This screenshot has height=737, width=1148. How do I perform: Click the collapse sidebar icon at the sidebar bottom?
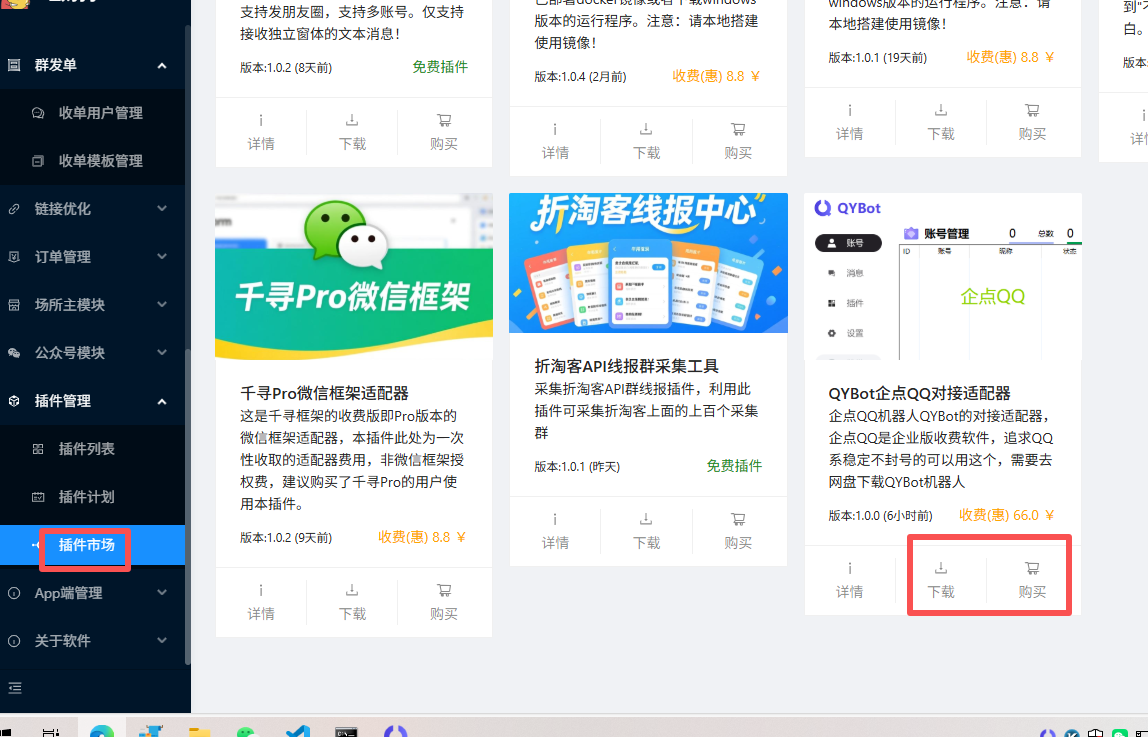[x=14, y=688]
